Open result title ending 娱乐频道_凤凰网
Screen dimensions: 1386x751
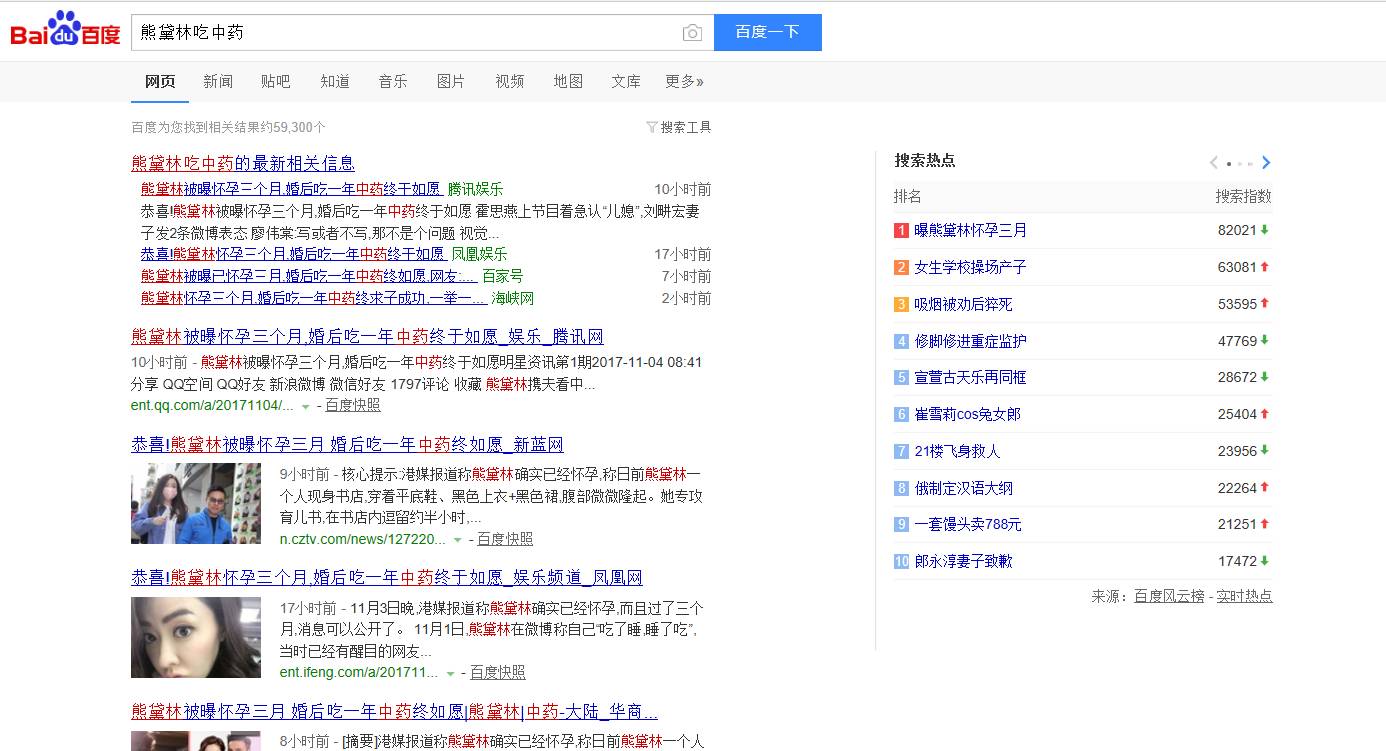tap(386, 578)
